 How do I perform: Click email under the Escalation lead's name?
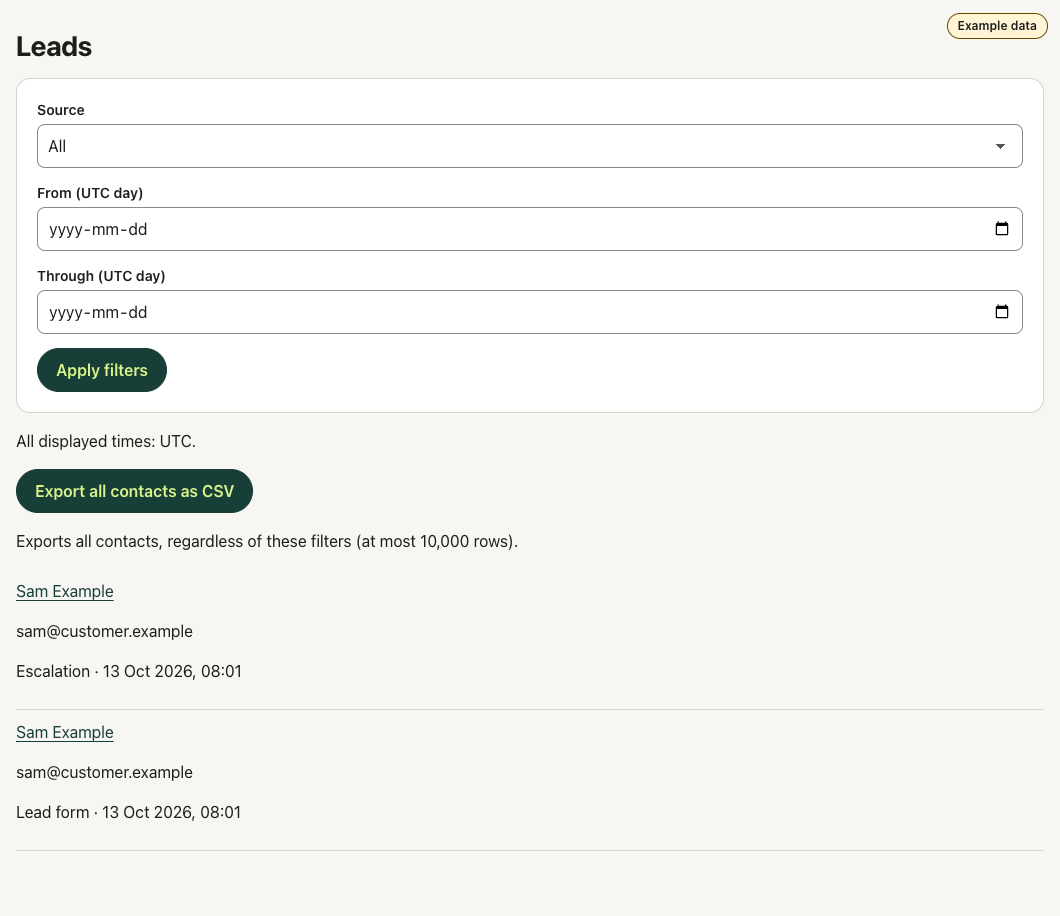tap(104, 631)
